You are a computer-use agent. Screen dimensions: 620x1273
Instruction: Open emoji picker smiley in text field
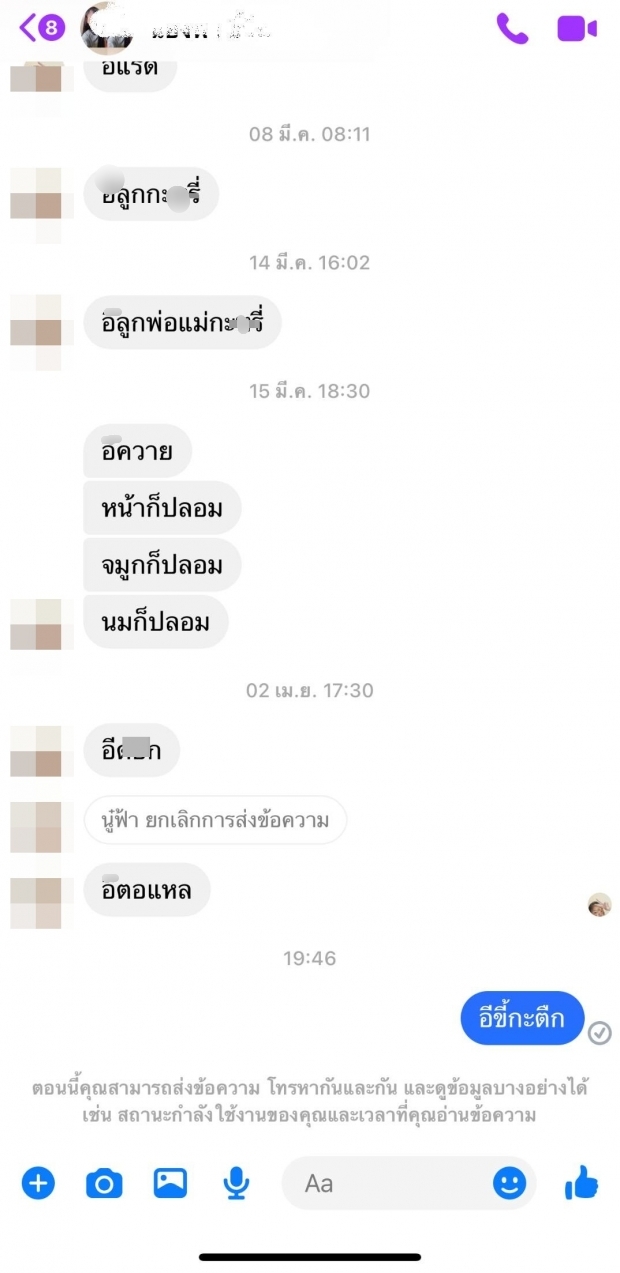[x=509, y=1184]
